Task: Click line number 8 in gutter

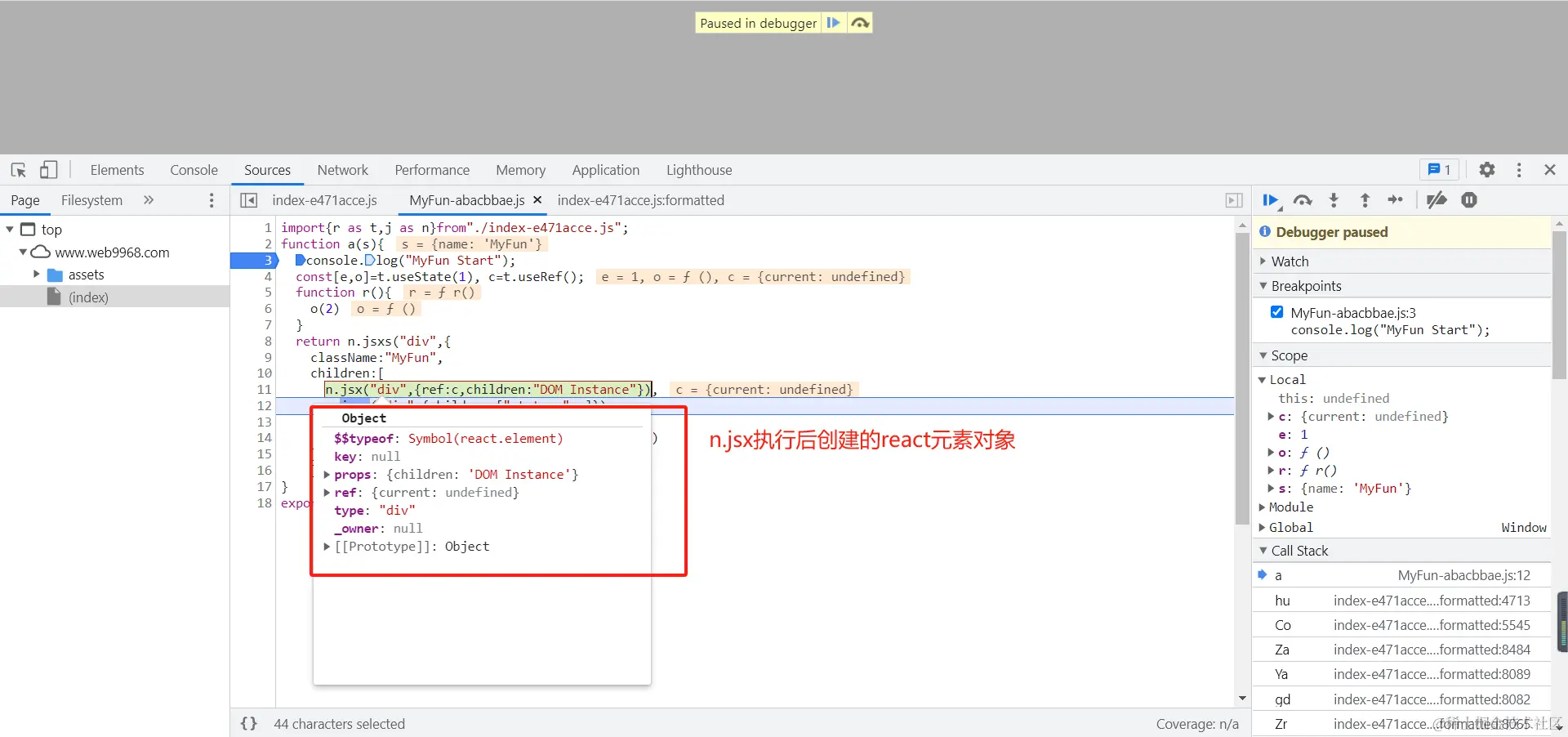Action: pos(268,342)
